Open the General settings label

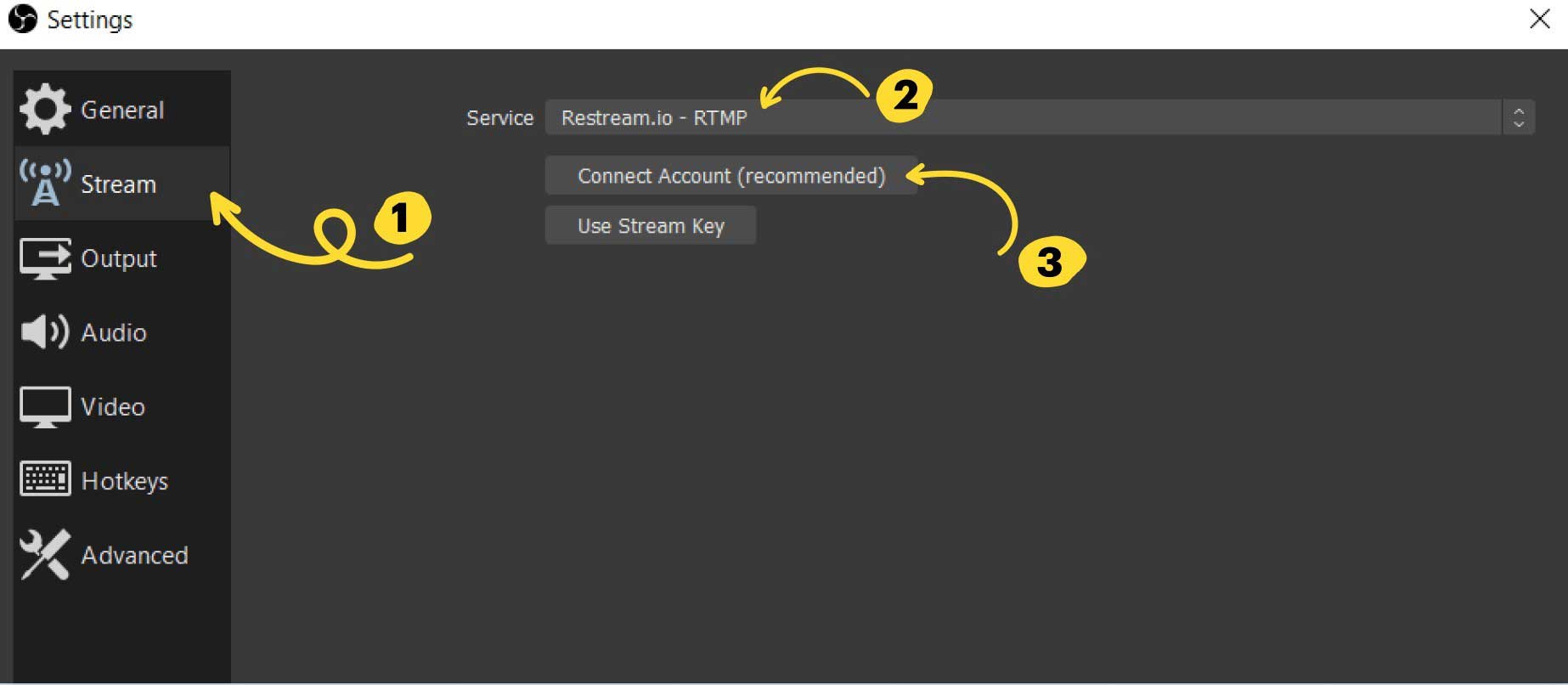pyautogui.click(x=122, y=110)
